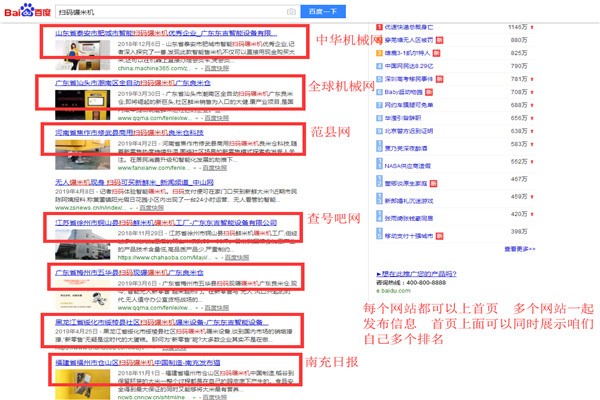Screen dimensions: 600x400
Task: Open image search via camera icon
Action: click(x=291, y=12)
